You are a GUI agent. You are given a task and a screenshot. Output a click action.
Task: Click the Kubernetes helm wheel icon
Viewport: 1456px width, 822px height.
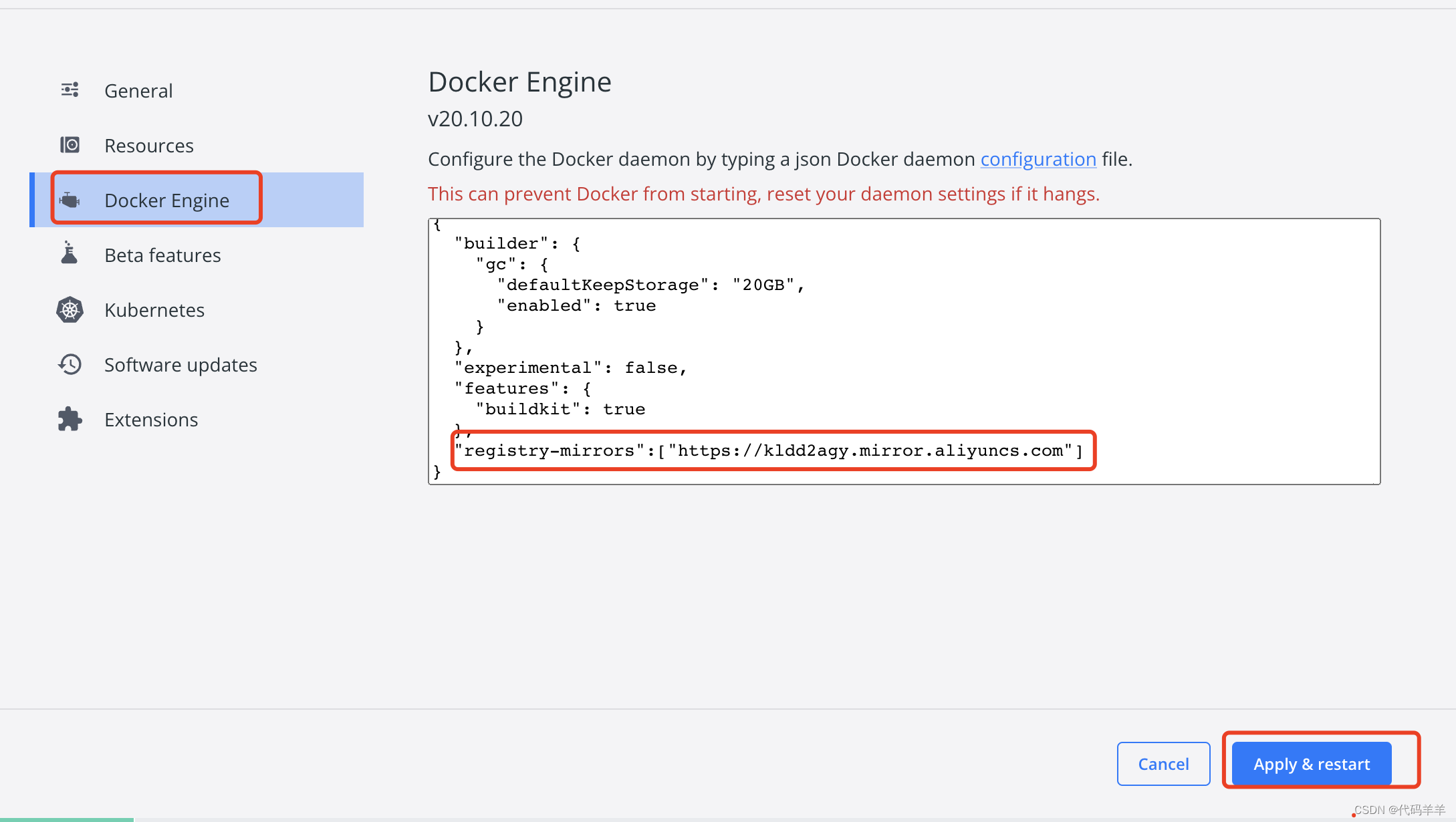tap(70, 309)
